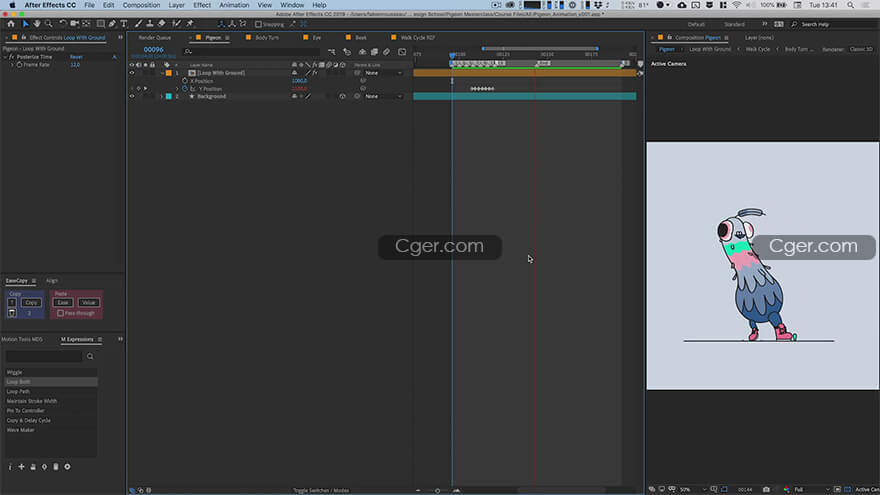The height and width of the screenshot is (495, 880).
Task: Collapse the Loop With Ground layer twirl
Action: 162,73
